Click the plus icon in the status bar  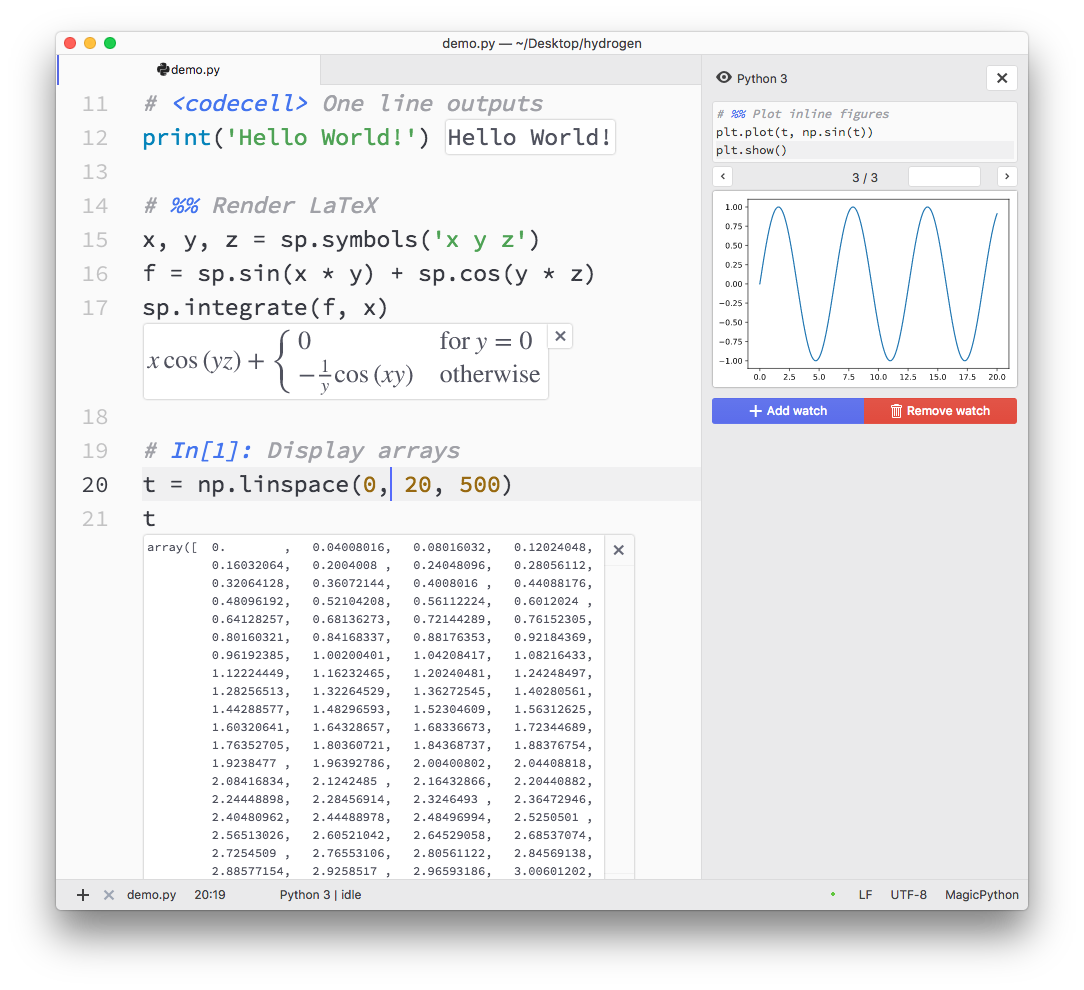(82, 895)
